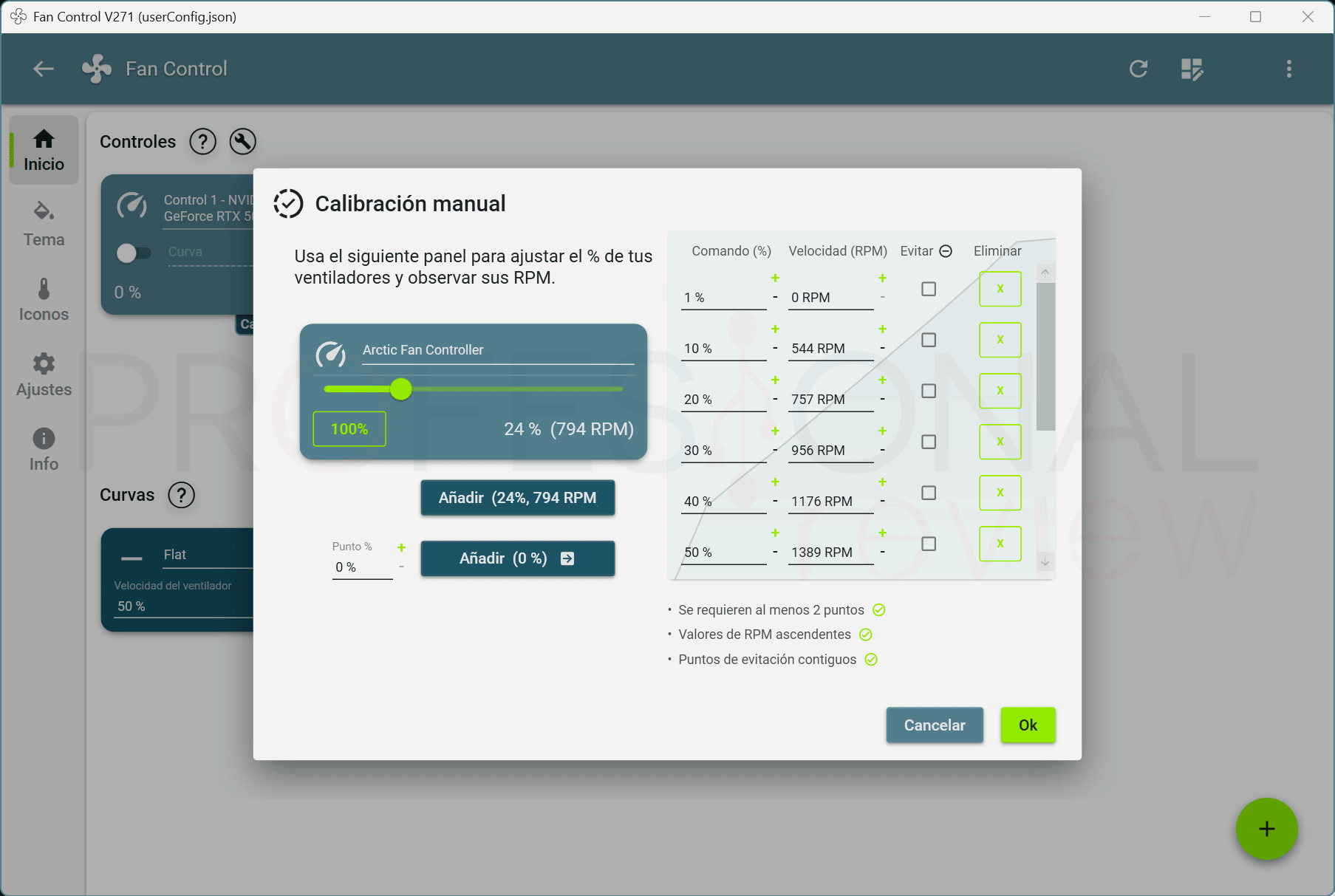Open help for Curvas section
The height and width of the screenshot is (896, 1335).
tap(181, 495)
